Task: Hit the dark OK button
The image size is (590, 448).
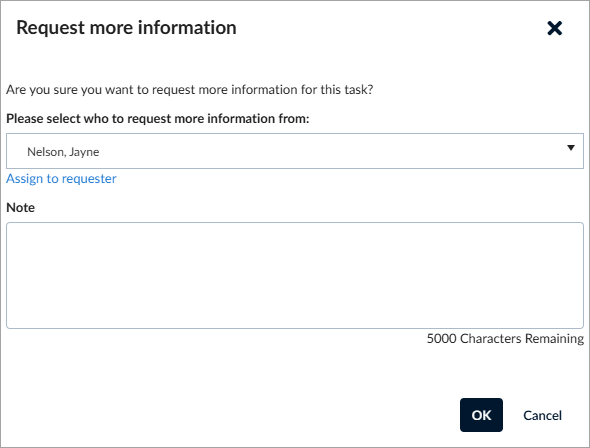Action: click(481, 415)
